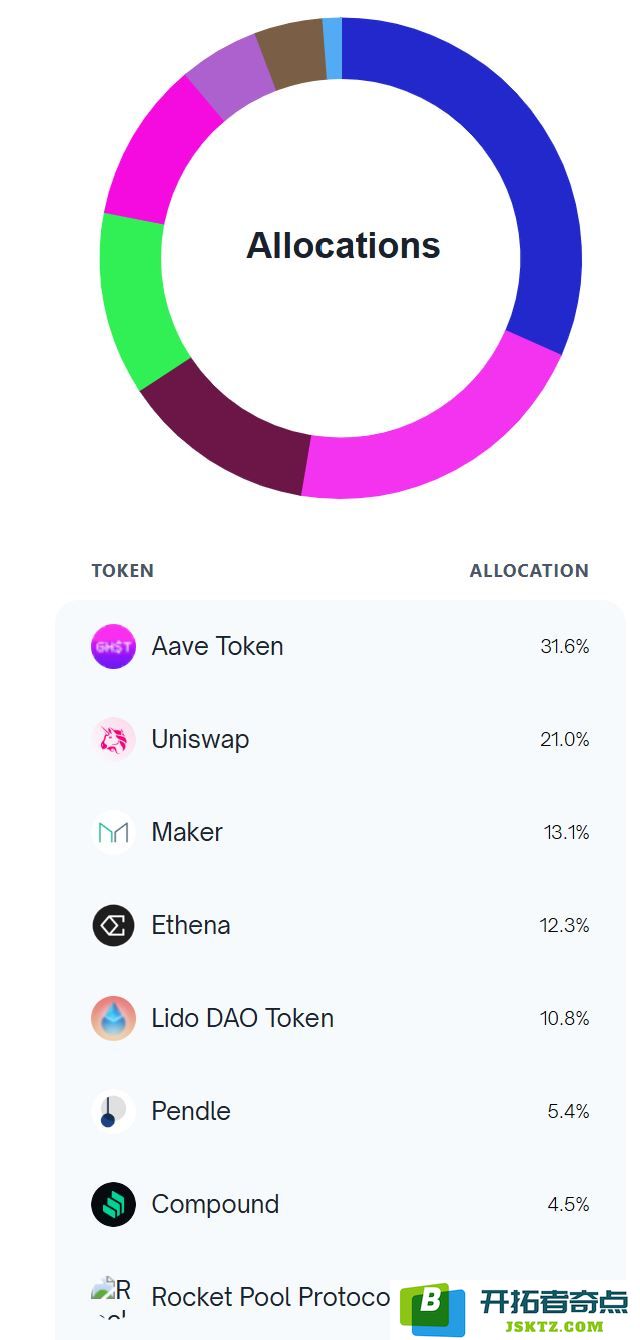This screenshot has width=640, height=1340.
Task: Click the broken Rocket Pool image icon
Action: click(x=112, y=1297)
